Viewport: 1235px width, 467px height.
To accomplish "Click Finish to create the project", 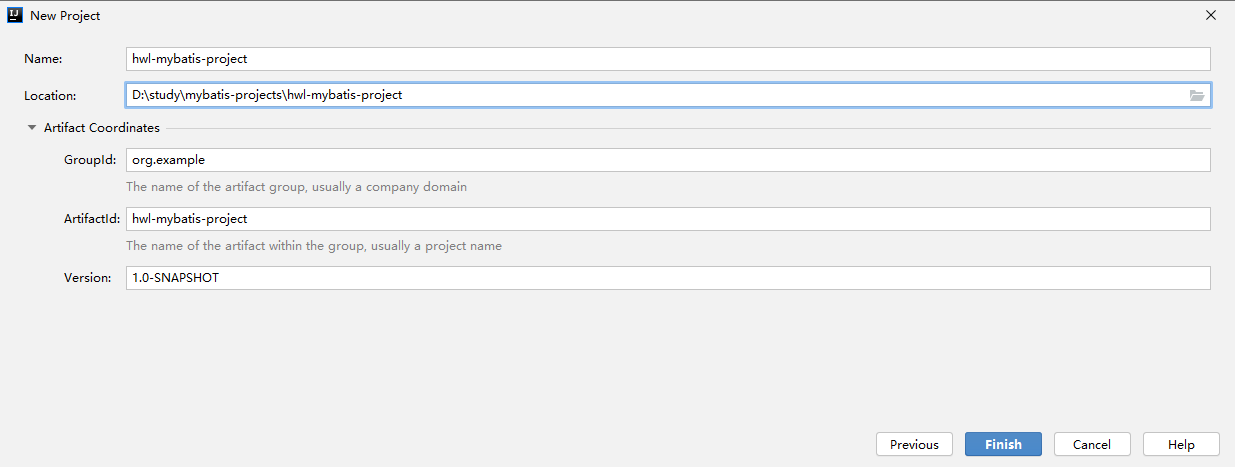I will tap(1003, 444).
